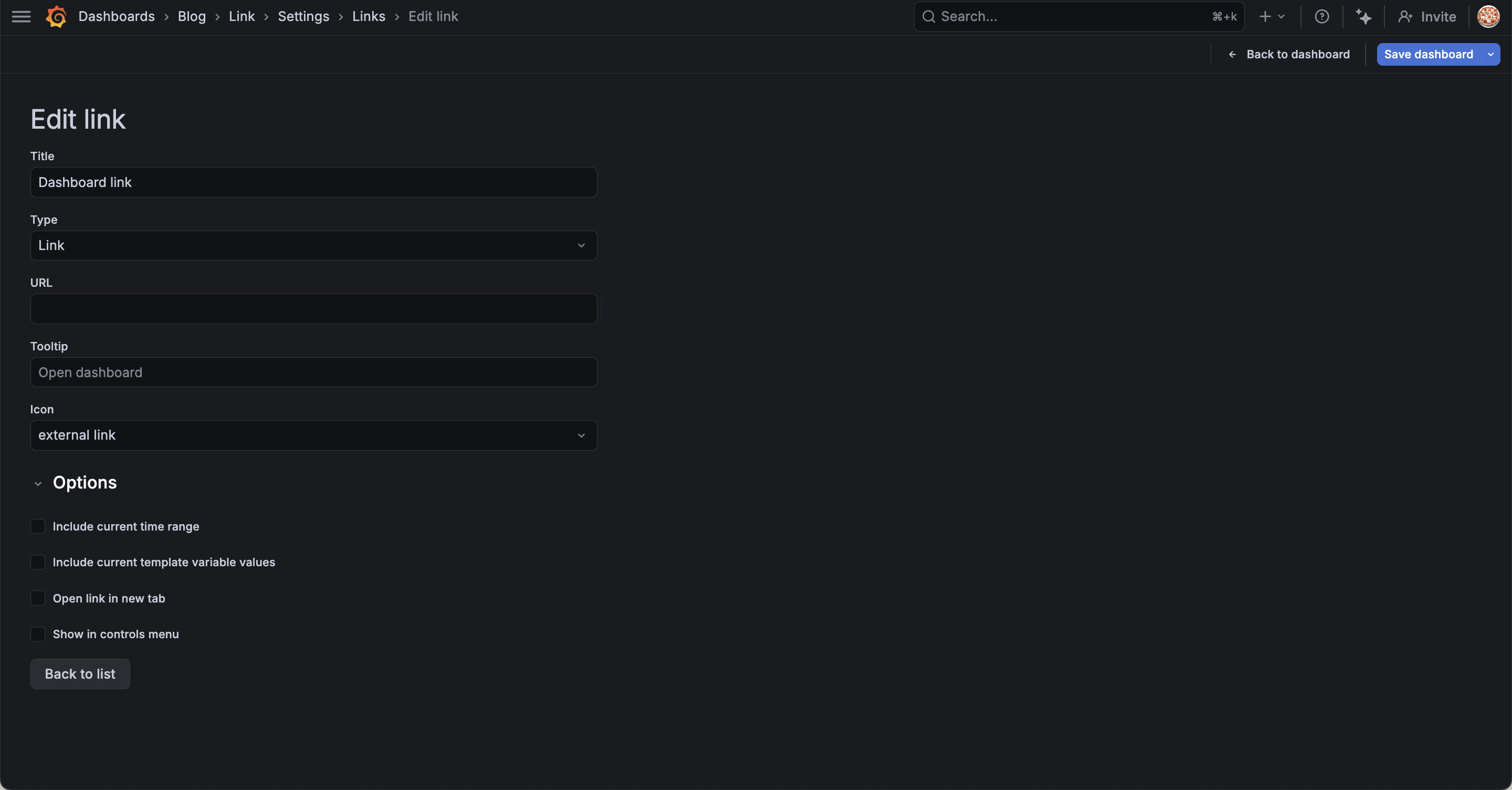Screen dimensions: 1512x790
Task: Enable Open link in new tab
Action: coord(38,598)
